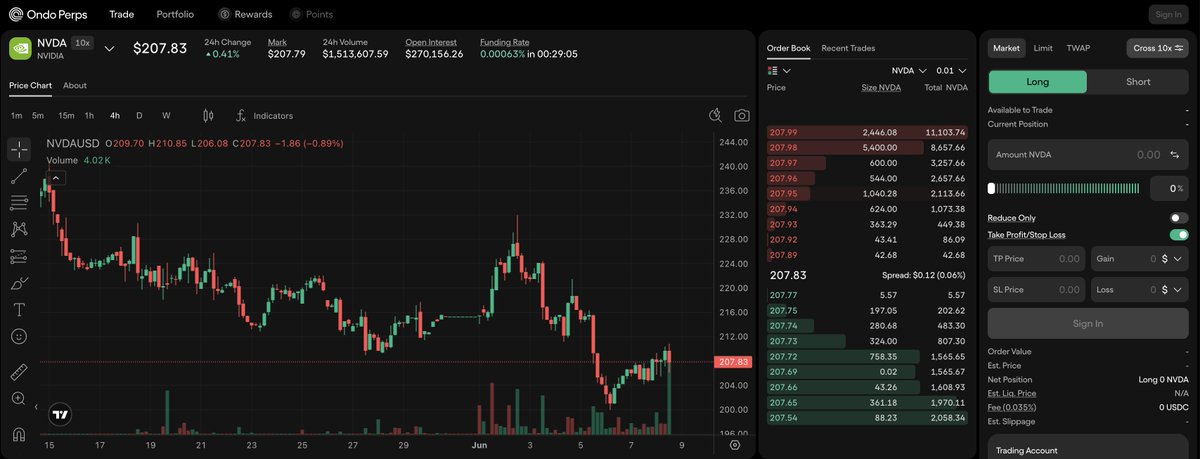1200x459 pixels.
Task: Disable the Take Profit/Stop Loss switch
Action: (x=1179, y=235)
